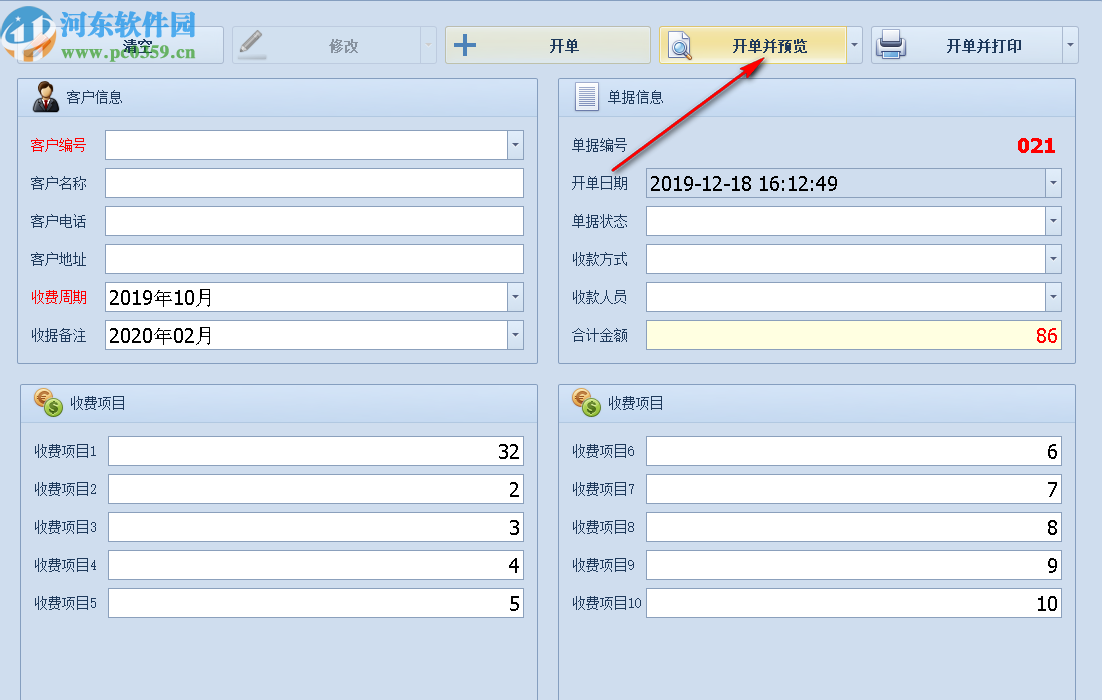Expand the 收费周期 dropdown showing 2019年10月
The width and height of the screenshot is (1102, 700).
[514, 297]
